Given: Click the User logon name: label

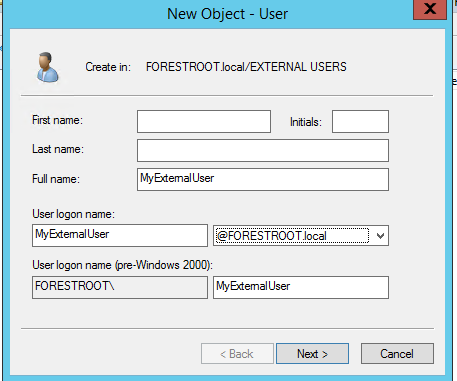Looking at the screenshot, I should 73,214.
